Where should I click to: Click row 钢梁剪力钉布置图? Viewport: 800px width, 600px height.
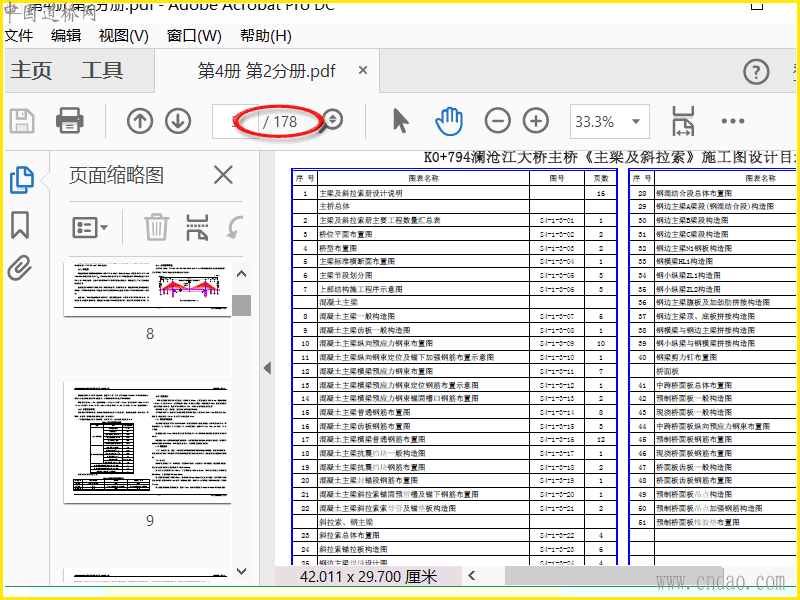pos(713,357)
